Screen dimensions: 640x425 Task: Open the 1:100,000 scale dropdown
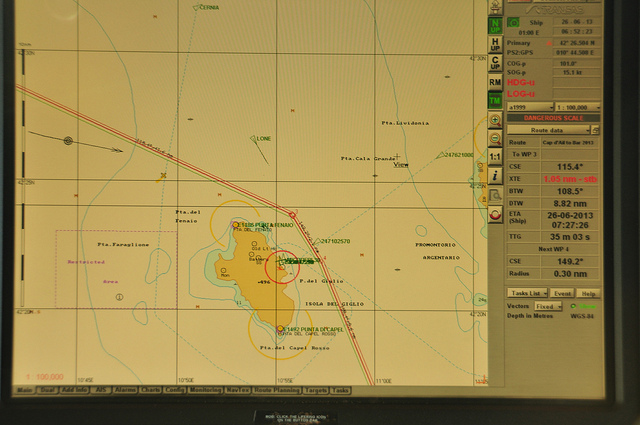pos(578,107)
